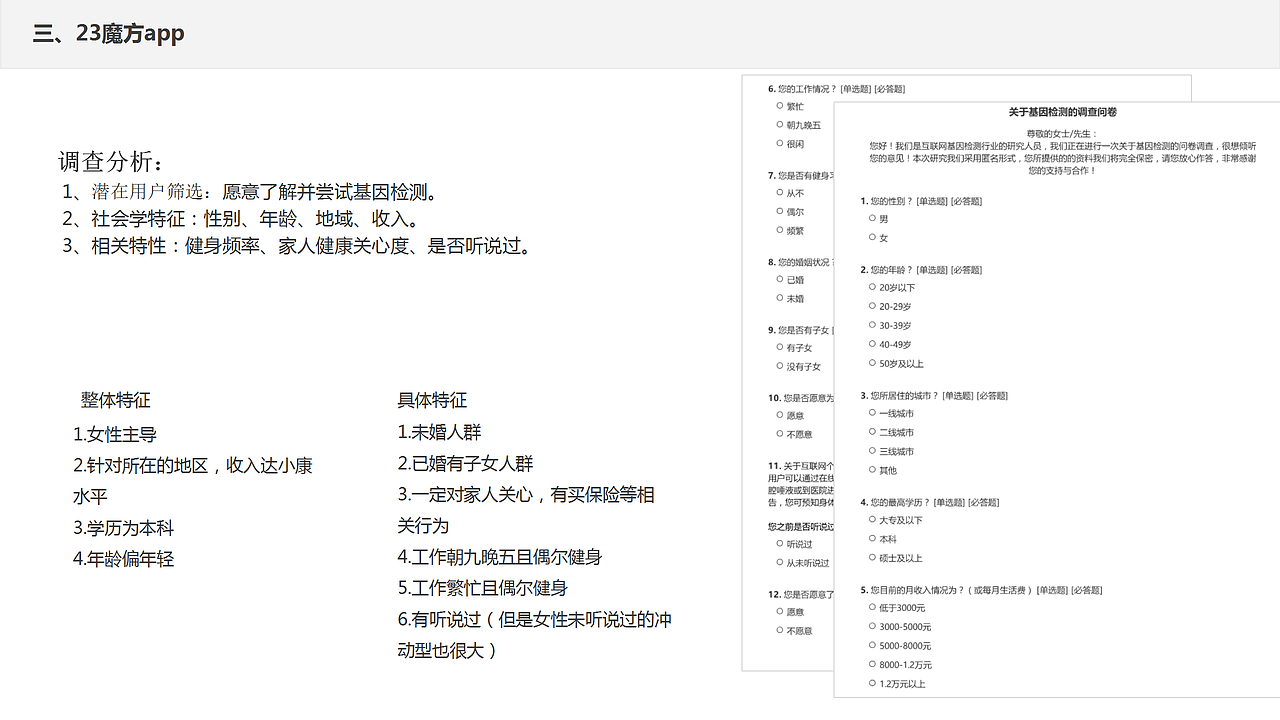1280x720 pixels.
Task: Click the text 5.工作繁忙且偶尔健身
Action: tap(482, 588)
